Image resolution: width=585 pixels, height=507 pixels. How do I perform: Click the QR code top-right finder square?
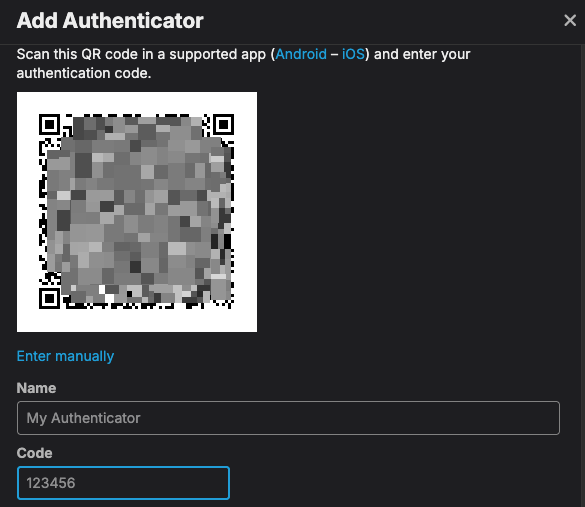pyautogui.click(x=223, y=125)
